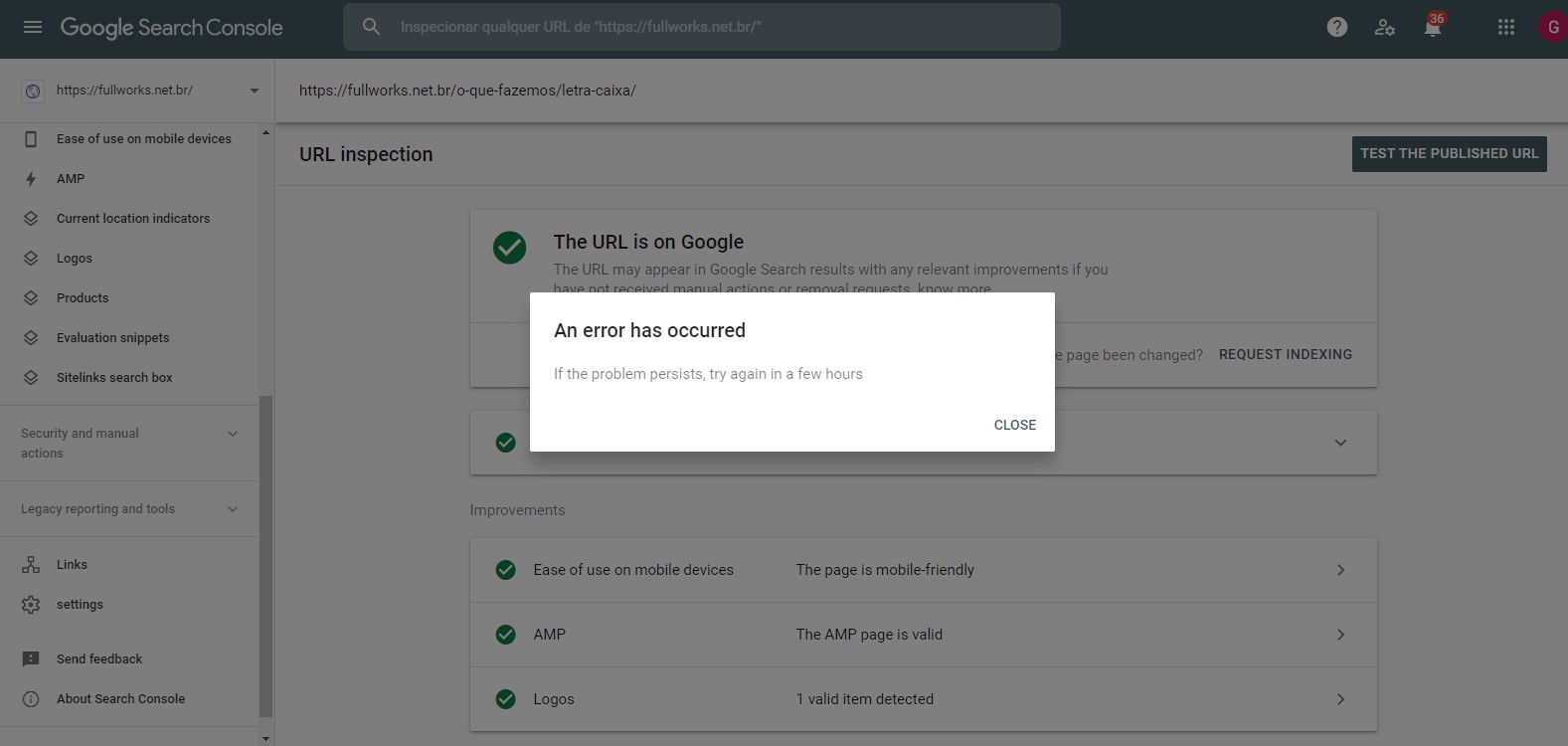This screenshot has height=746, width=1568.
Task: Open Ease of use on mobile devices in sidebar
Action: (143, 139)
